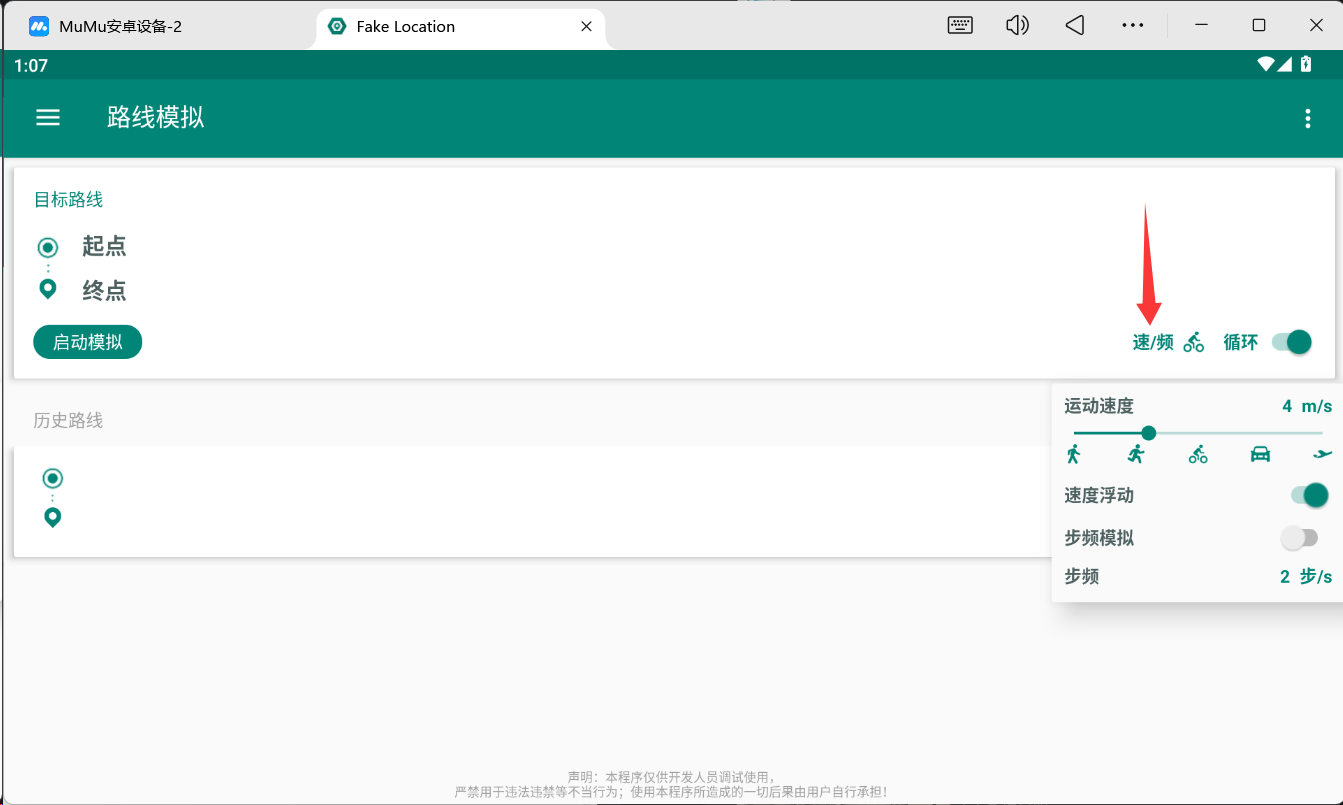Click the MuMu keyboard toolbar icon
This screenshot has height=805, width=1343.
coord(960,26)
